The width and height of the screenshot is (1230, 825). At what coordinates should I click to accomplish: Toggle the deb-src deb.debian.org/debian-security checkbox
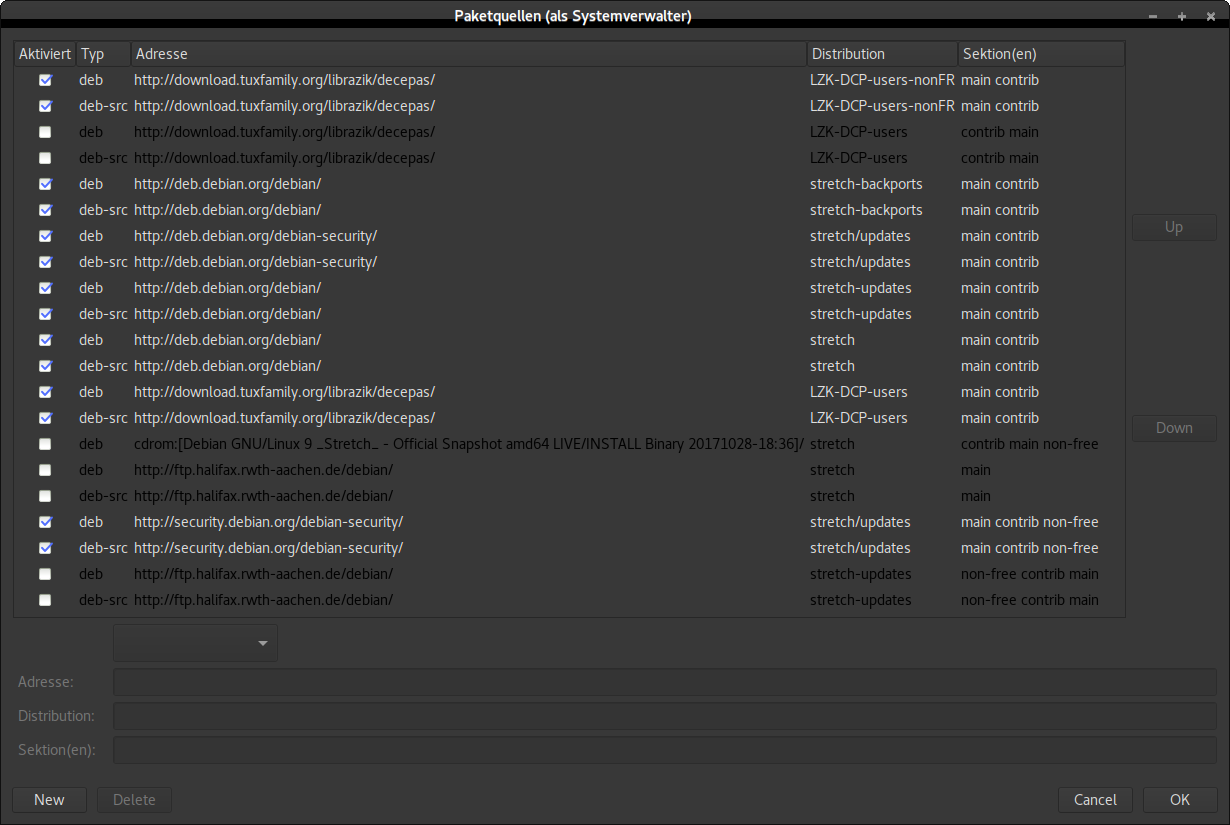pos(45,262)
